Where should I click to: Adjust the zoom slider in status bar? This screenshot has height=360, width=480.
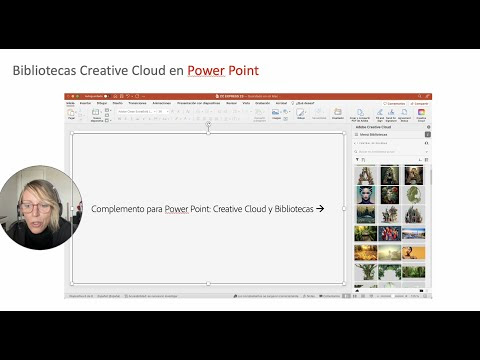(x=392, y=296)
